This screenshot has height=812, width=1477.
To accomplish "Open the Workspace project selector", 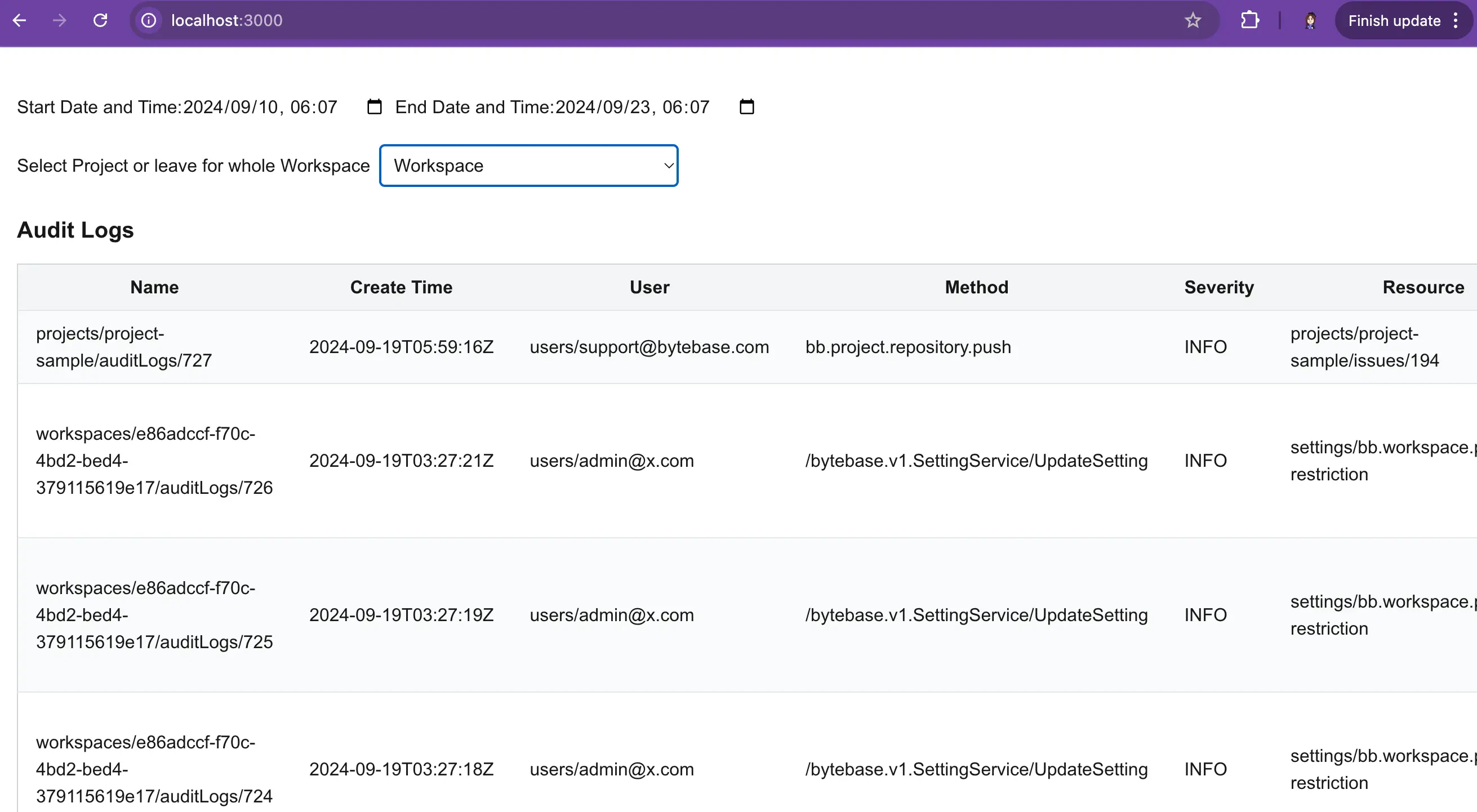I will 528,166.
